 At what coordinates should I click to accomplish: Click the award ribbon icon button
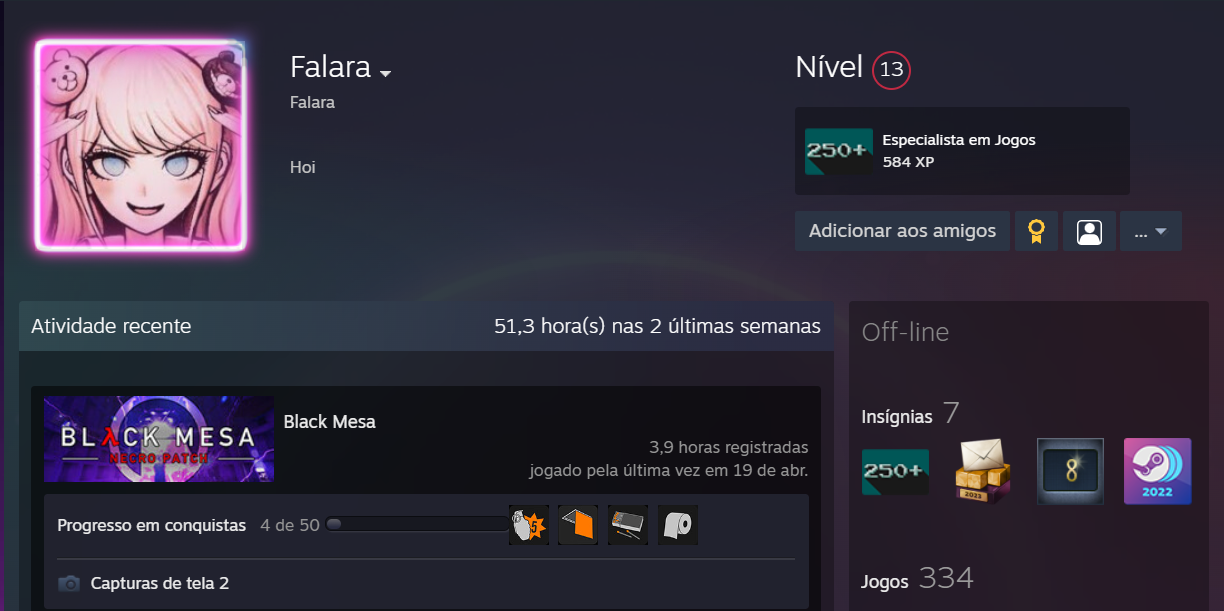1036,231
